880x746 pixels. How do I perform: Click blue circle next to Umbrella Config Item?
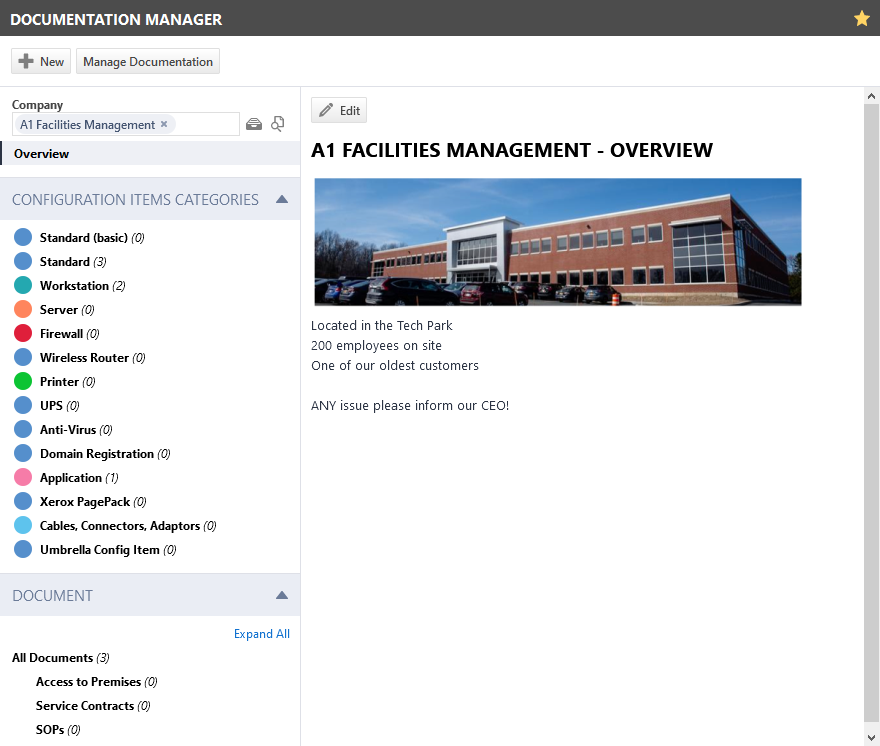tap(23, 550)
